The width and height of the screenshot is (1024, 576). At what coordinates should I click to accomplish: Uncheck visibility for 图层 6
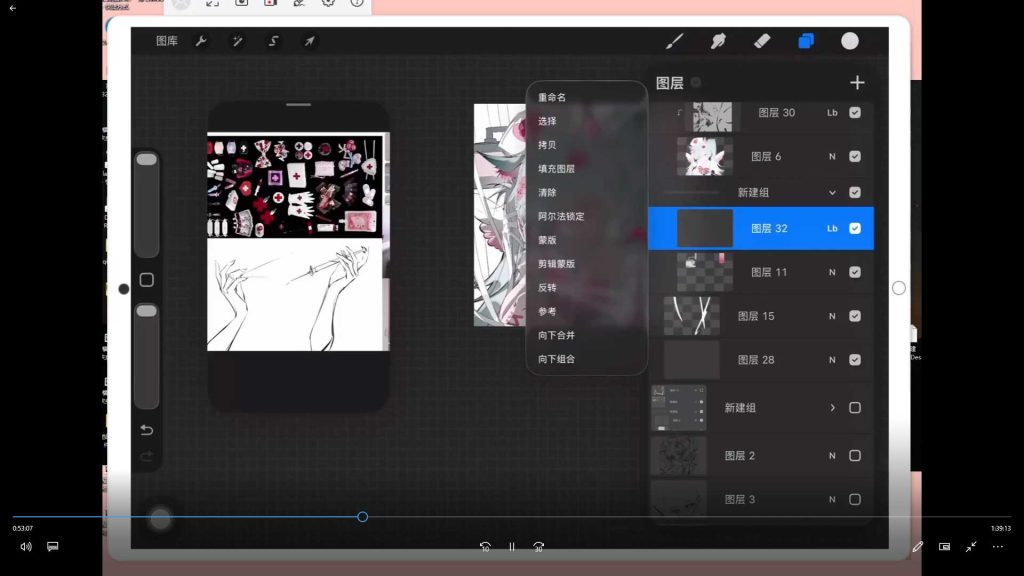855,157
